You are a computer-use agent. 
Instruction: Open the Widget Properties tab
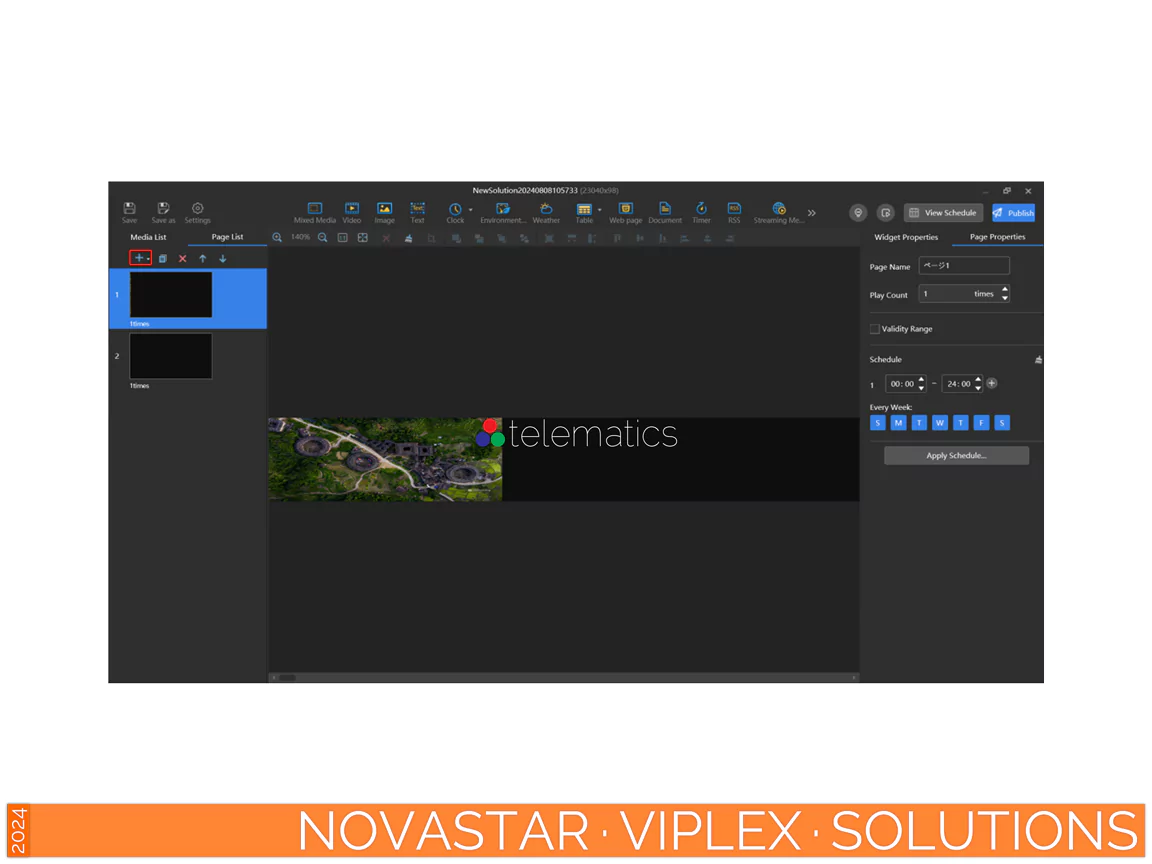coord(906,237)
